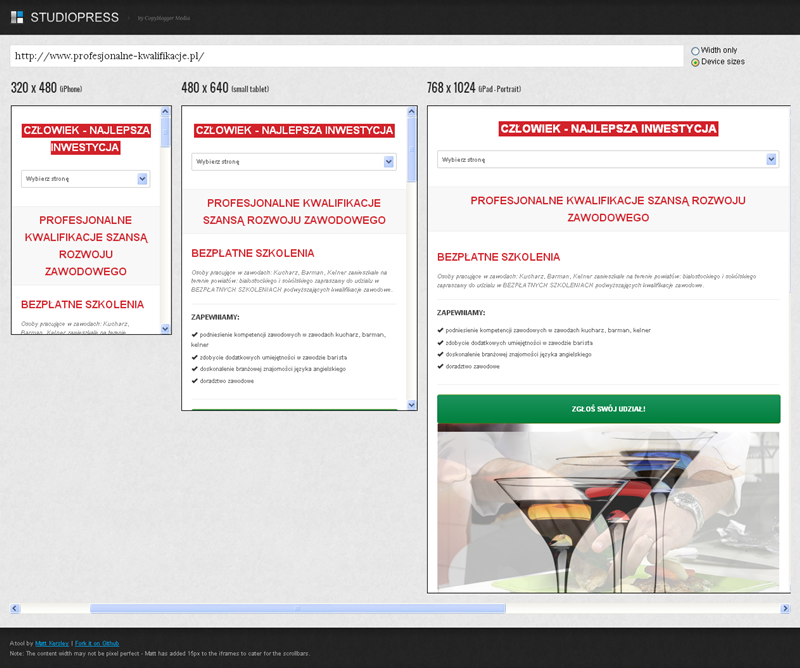Click the scroll-down arrow in the iPhone preview
The height and width of the screenshot is (668, 800).
pos(166,328)
